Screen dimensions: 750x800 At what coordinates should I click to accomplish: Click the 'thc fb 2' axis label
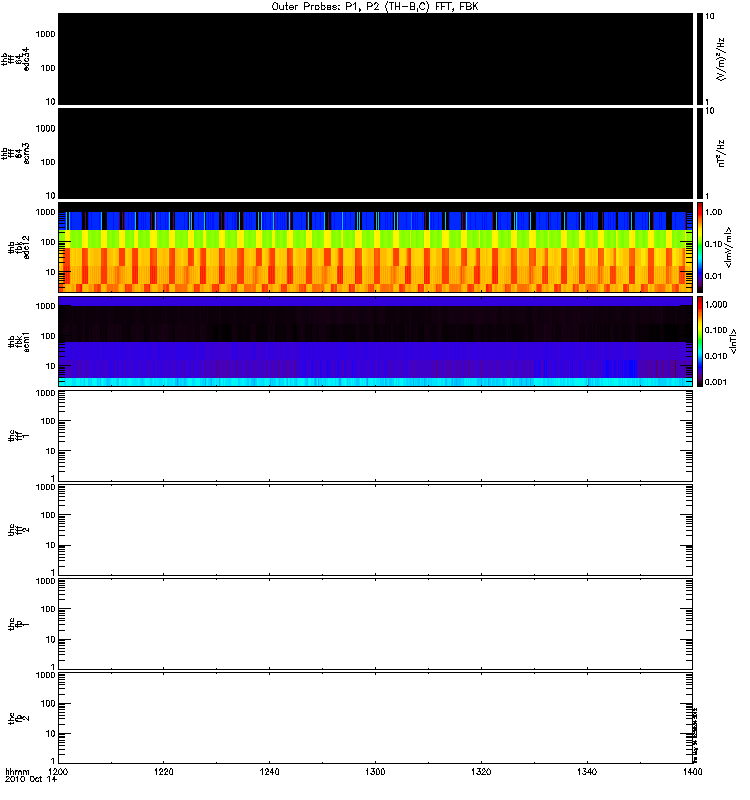(19, 718)
